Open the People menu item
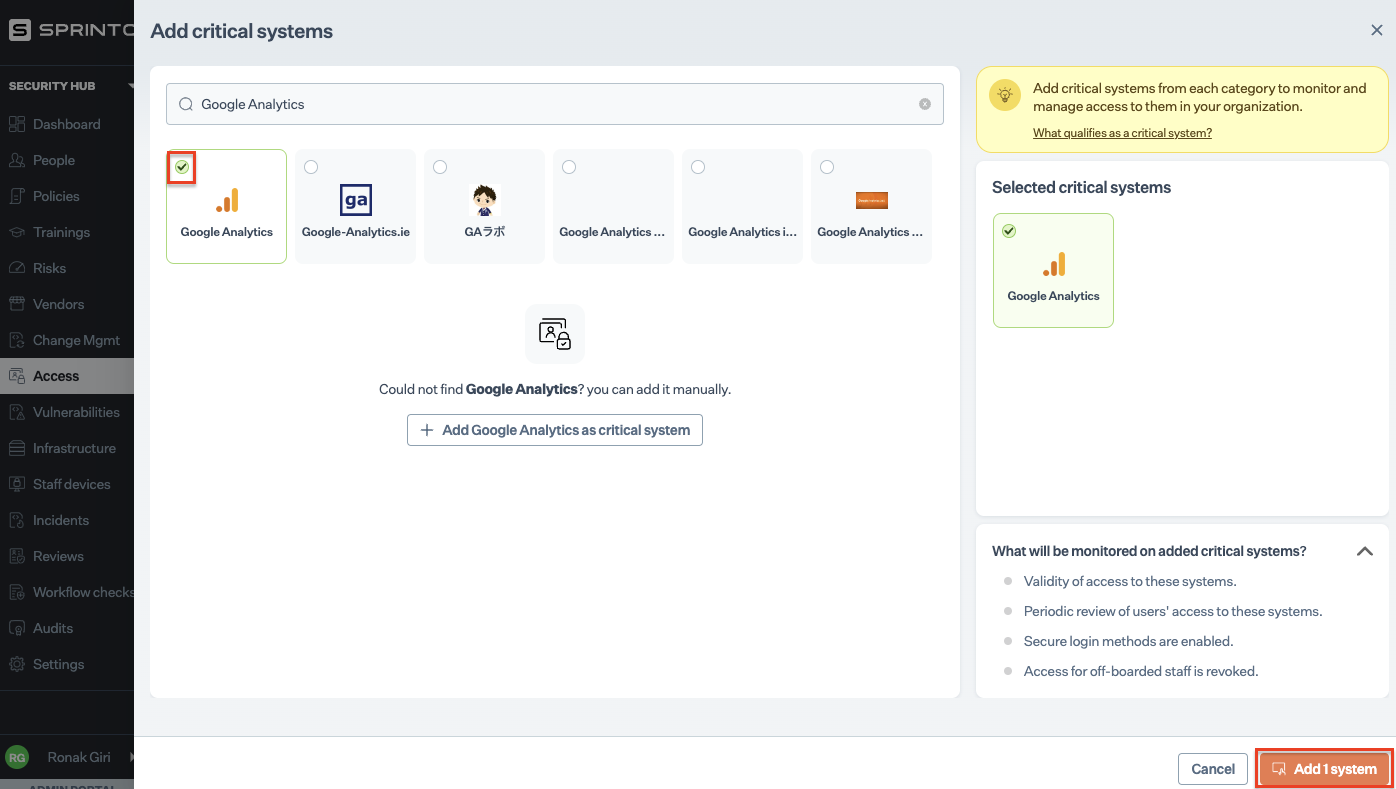Screen dimensions: 1396x789 pyautogui.click(x=66, y=160)
